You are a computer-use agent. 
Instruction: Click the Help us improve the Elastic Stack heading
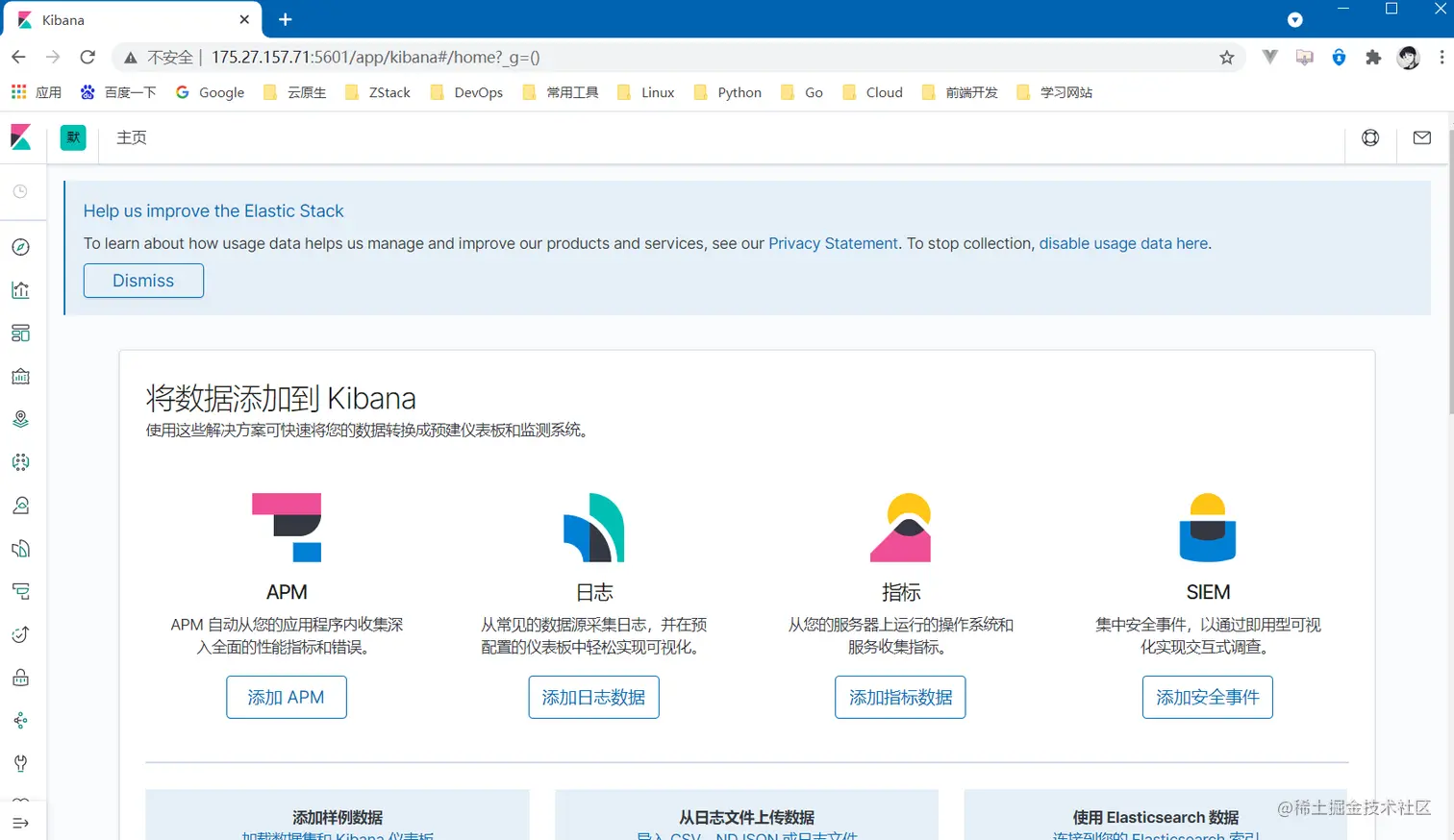pyautogui.click(x=213, y=210)
